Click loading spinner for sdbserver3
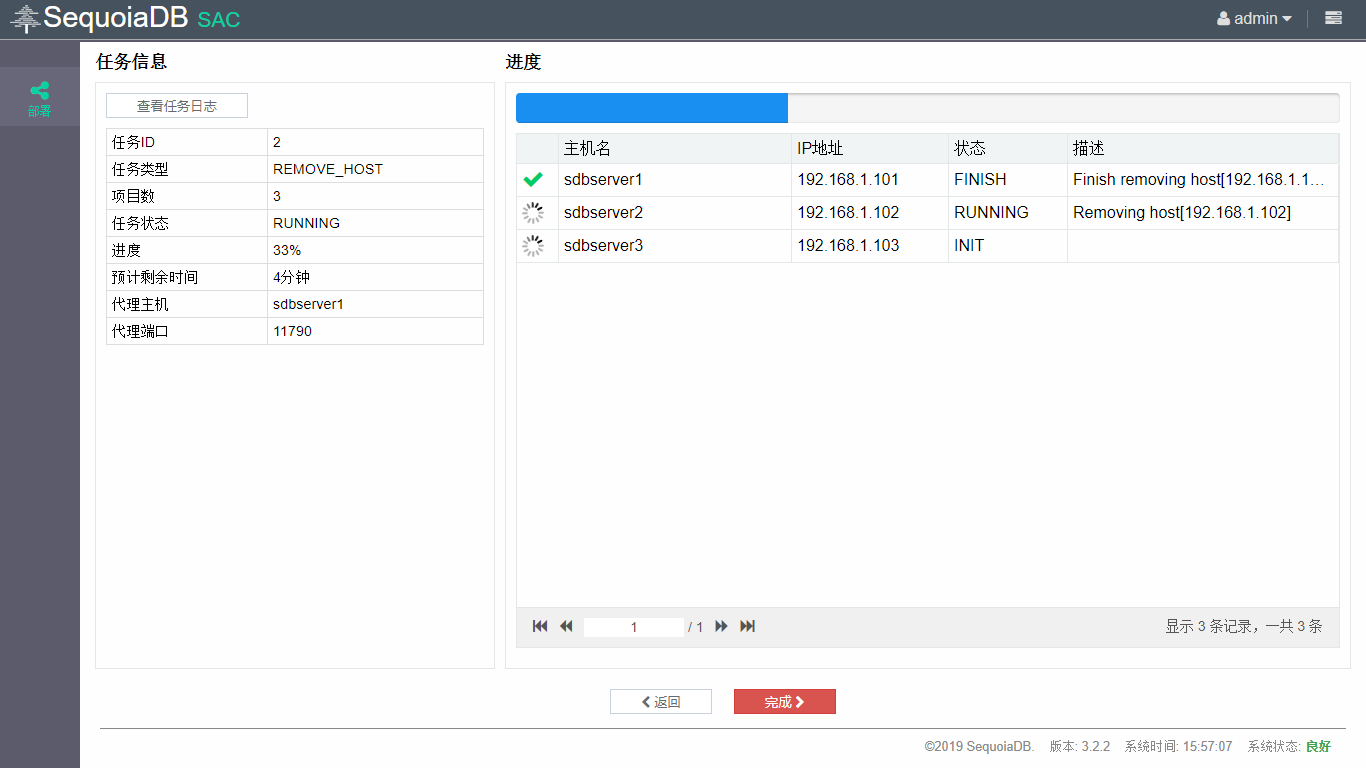This screenshot has height=768, width=1366. tap(534, 246)
